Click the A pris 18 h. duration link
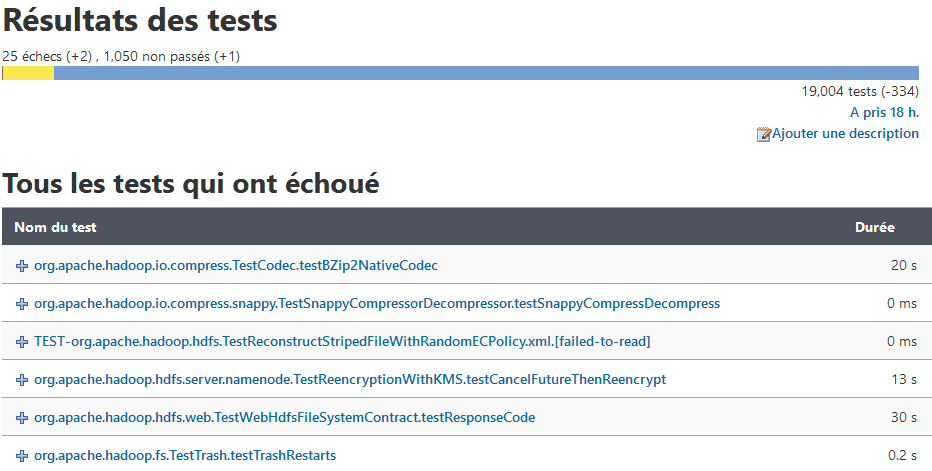 (x=884, y=113)
